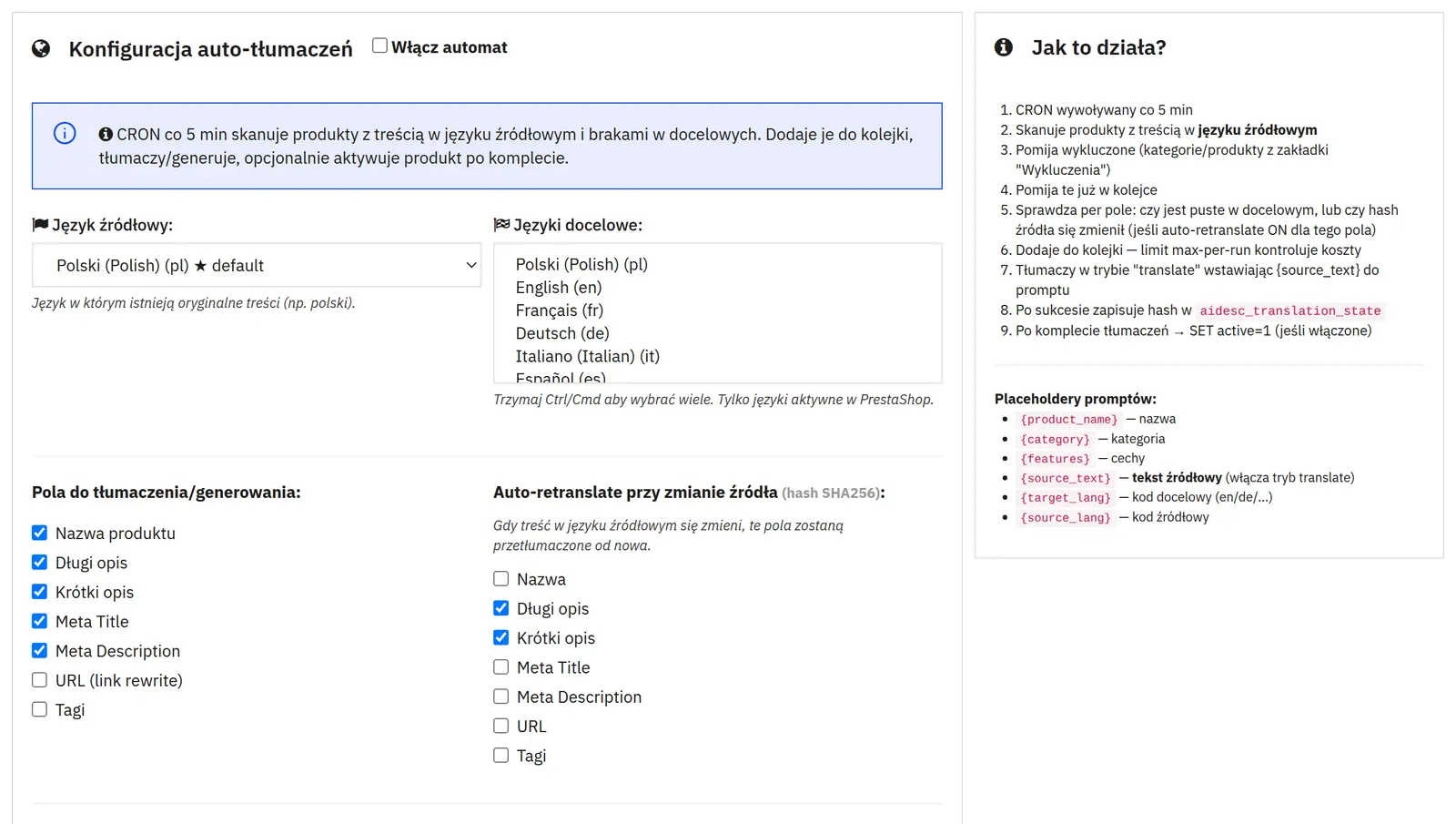Toggle Meta Description under Pola do tłumaczenia
1456x824 pixels.
(39, 650)
